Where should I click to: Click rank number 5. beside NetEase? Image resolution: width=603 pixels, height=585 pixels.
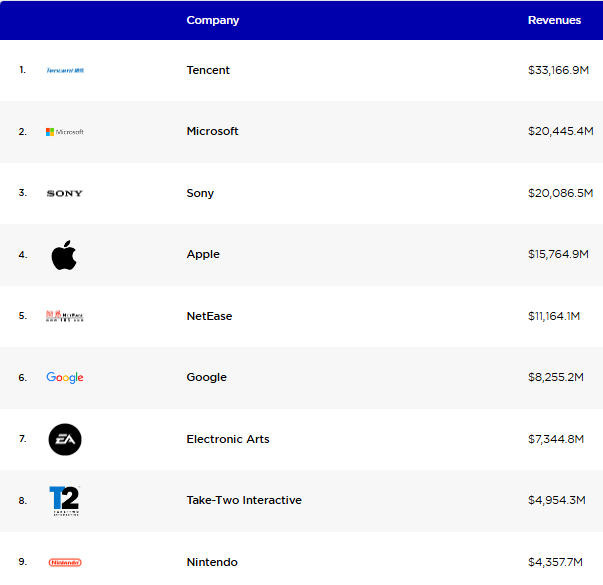tap(23, 316)
